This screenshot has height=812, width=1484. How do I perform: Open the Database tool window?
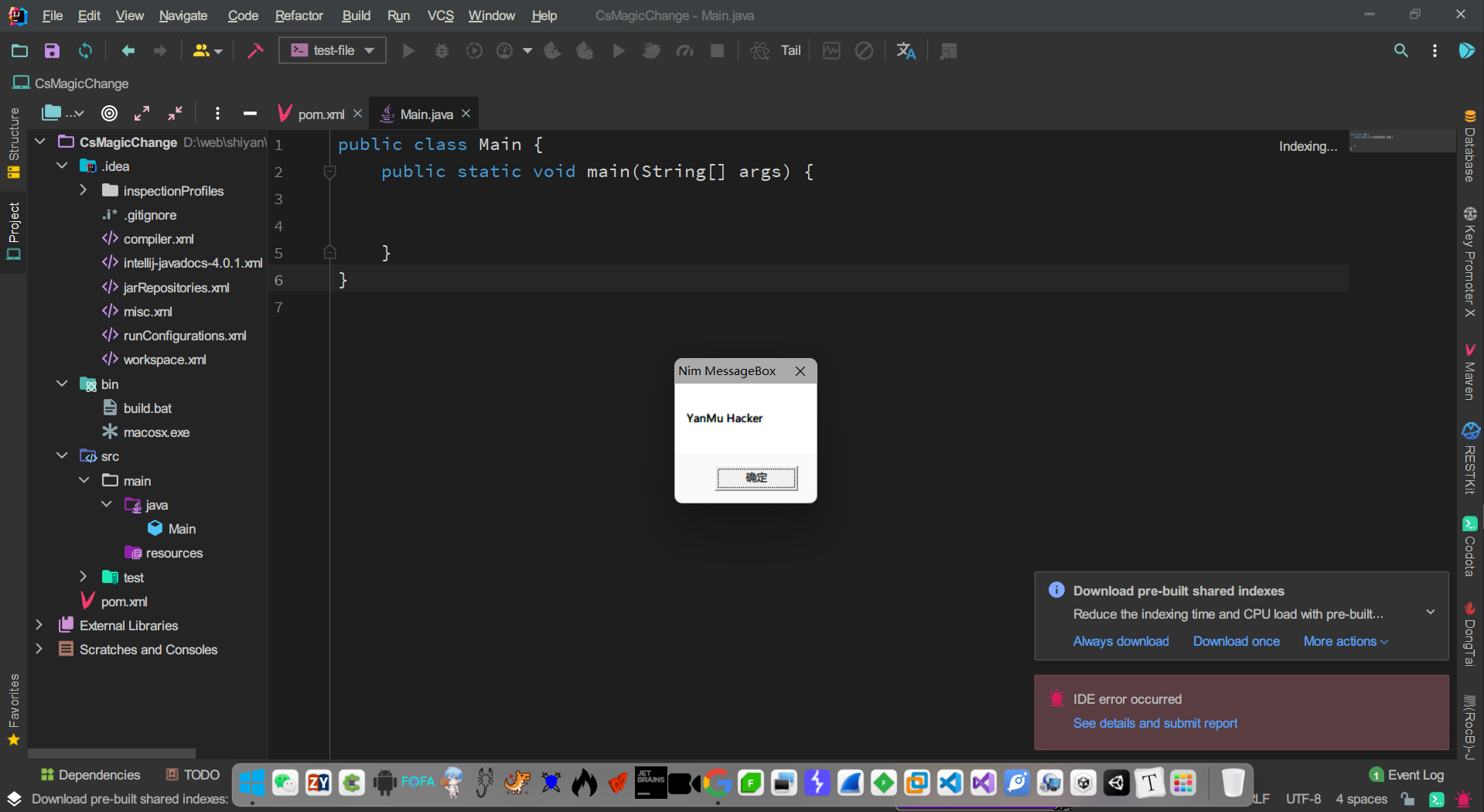[1469, 147]
